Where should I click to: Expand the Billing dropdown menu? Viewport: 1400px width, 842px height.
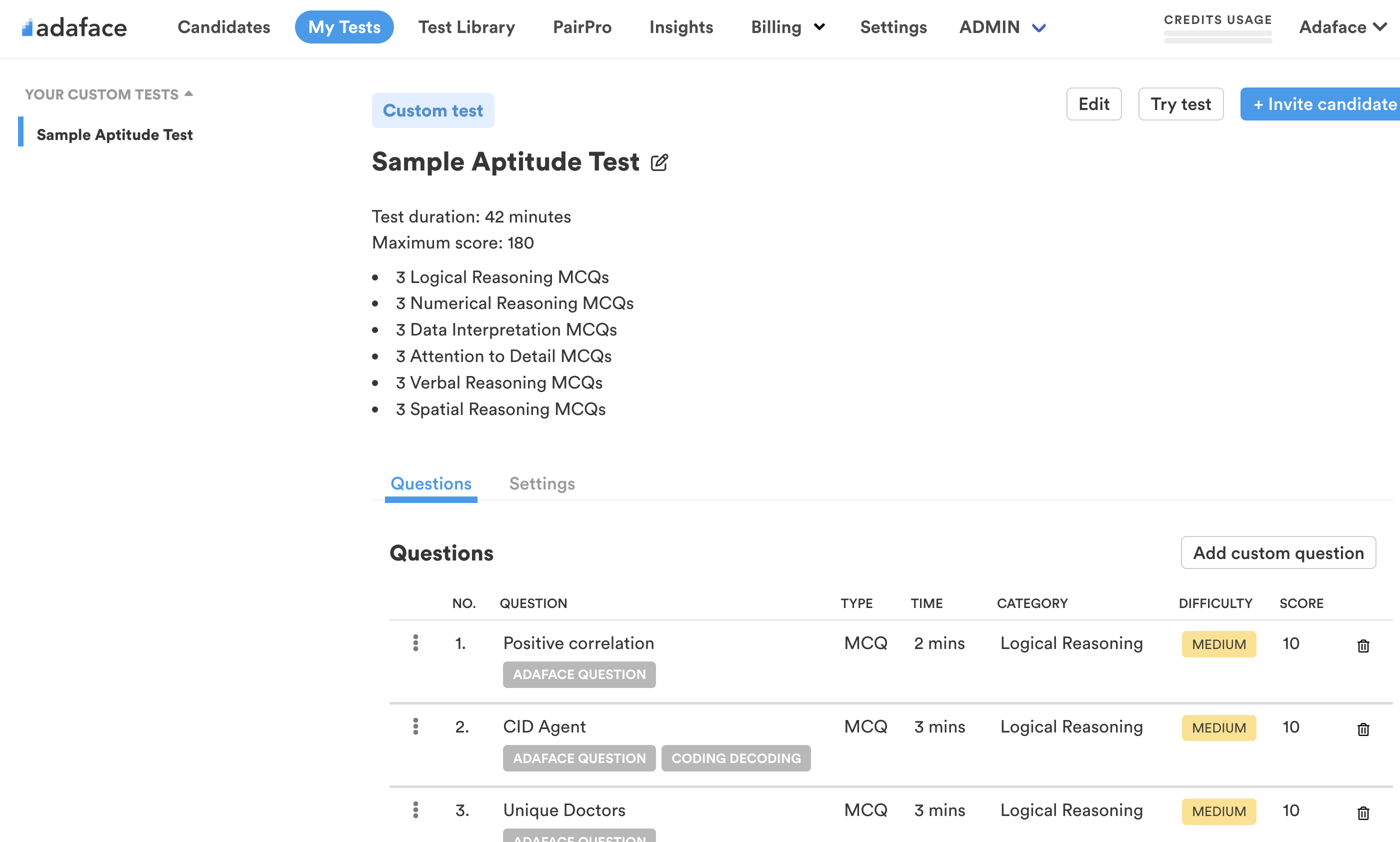click(787, 27)
